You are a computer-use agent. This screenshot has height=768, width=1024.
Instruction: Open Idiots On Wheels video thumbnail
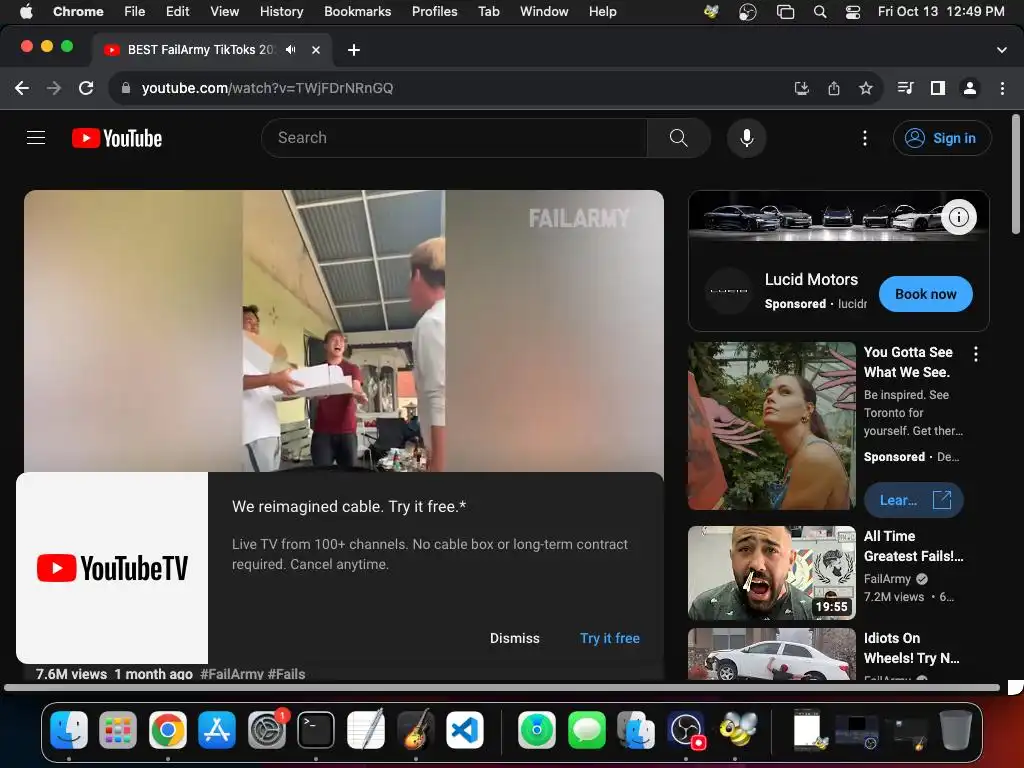point(771,654)
